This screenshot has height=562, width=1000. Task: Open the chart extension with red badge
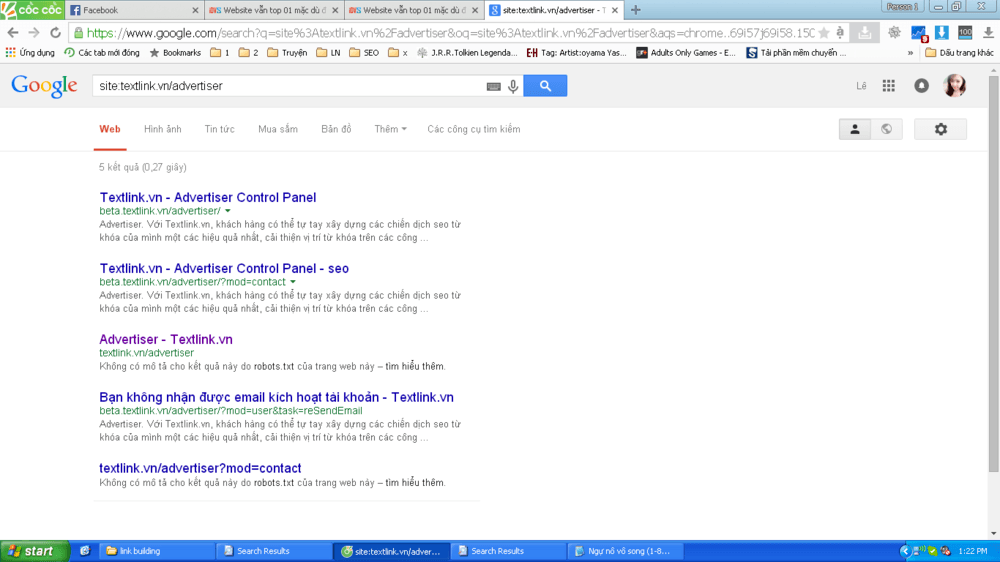point(918,33)
